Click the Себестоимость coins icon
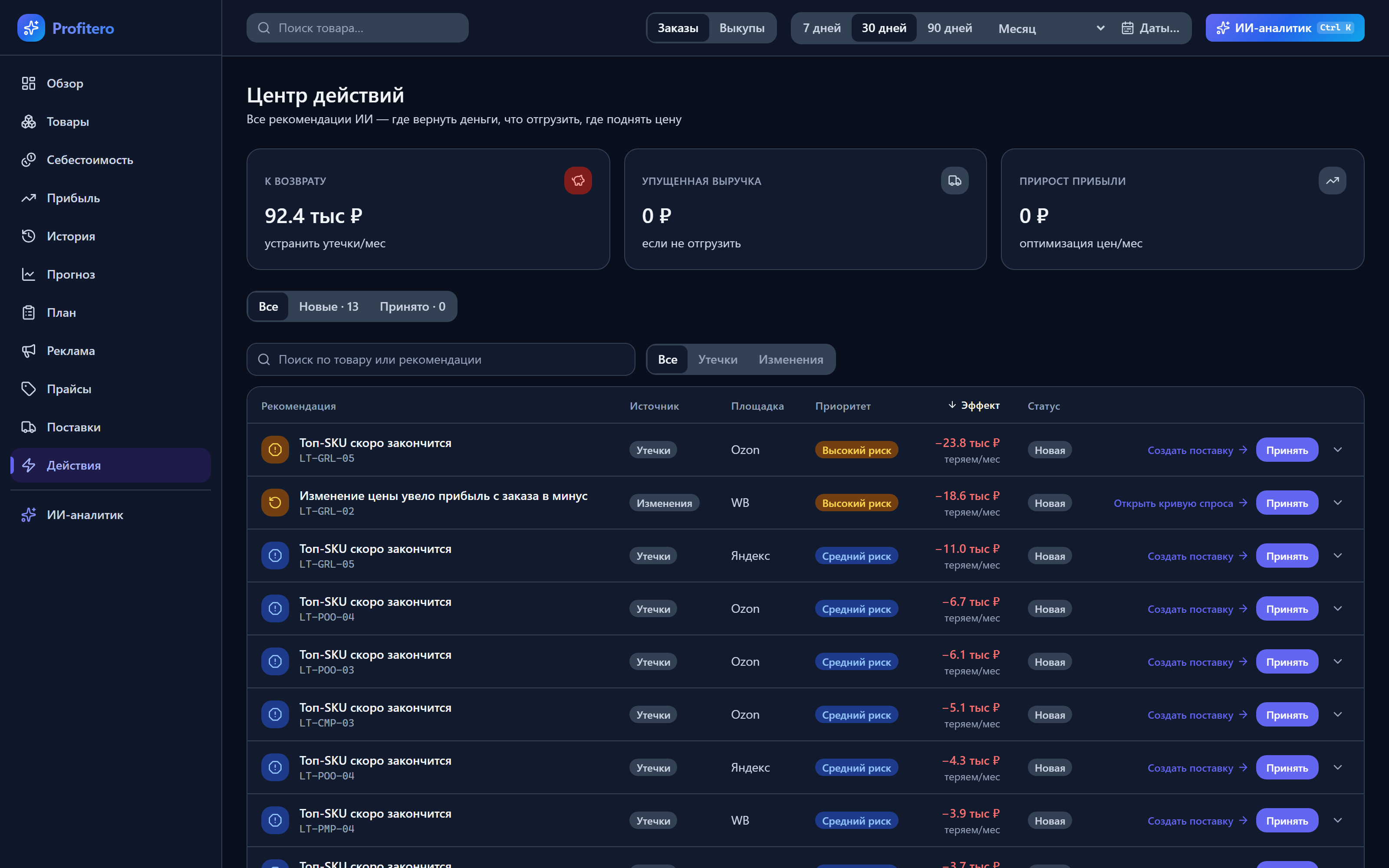Image resolution: width=1389 pixels, height=868 pixels. pos(29,160)
